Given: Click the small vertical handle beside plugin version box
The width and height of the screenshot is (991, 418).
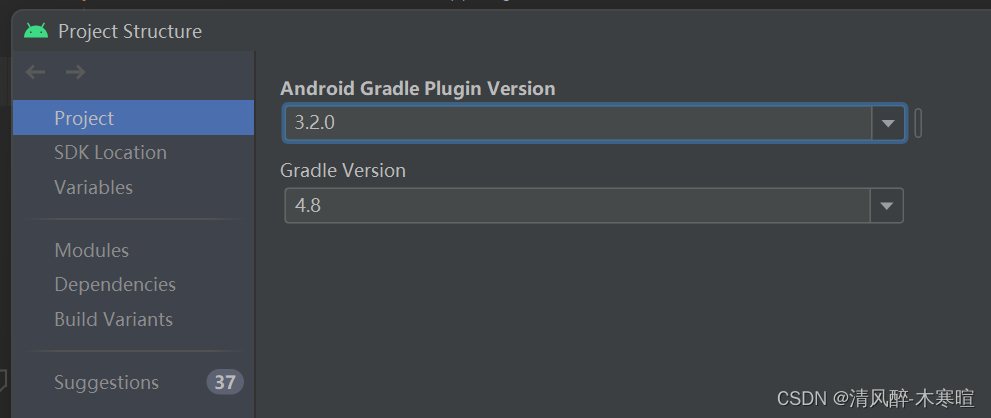Looking at the screenshot, I should coord(918,123).
